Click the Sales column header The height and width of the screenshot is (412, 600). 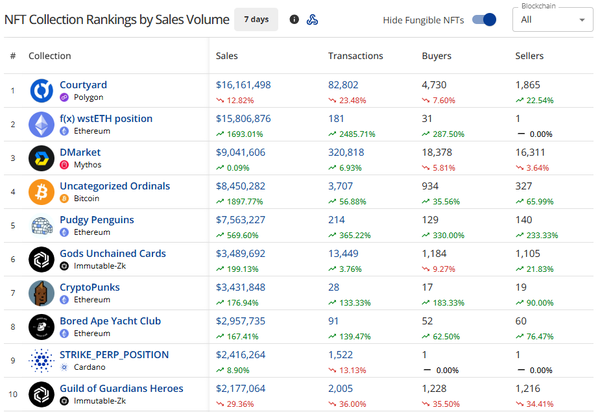click(227, 56)
